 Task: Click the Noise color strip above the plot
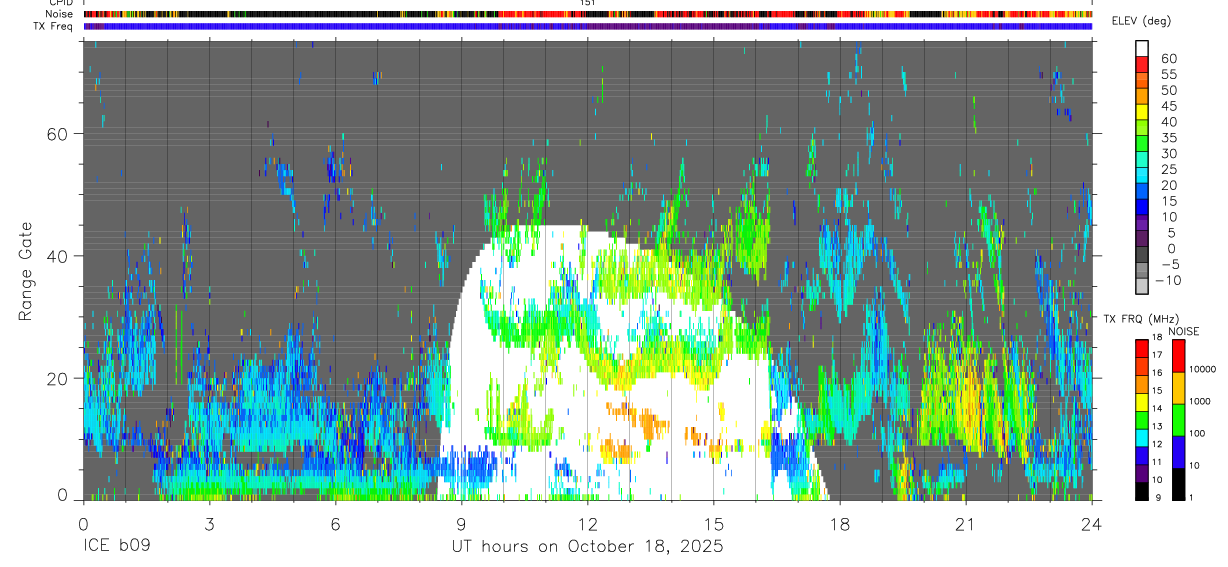(588, 14)
